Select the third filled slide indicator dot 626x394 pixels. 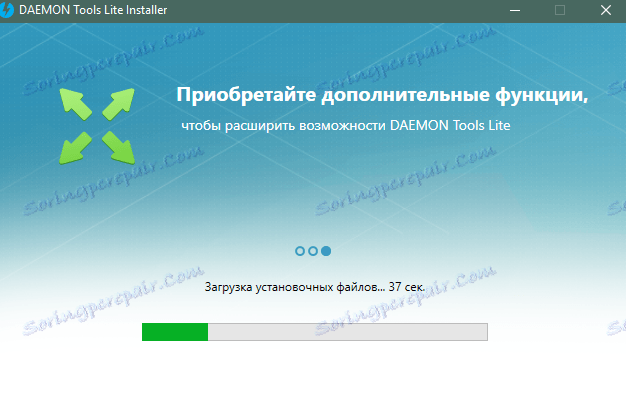tap(326, 251)
